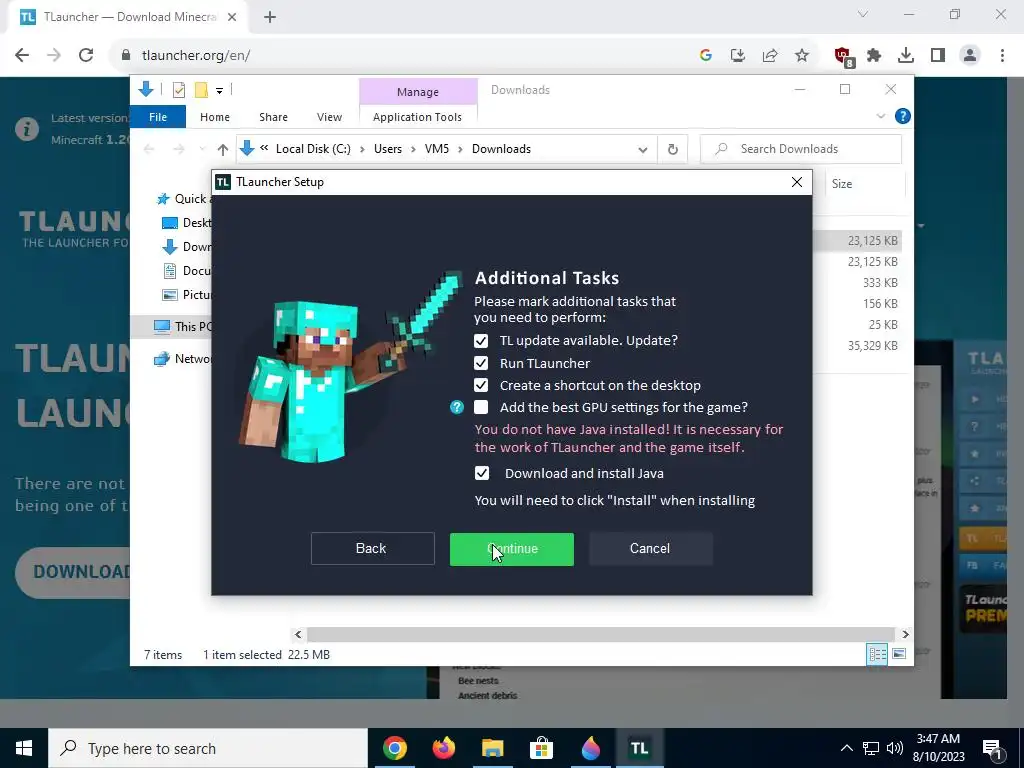Cancel the TLauncher Setup
The width and height of the screenshot is (1024, 768).
click(650, 549)
